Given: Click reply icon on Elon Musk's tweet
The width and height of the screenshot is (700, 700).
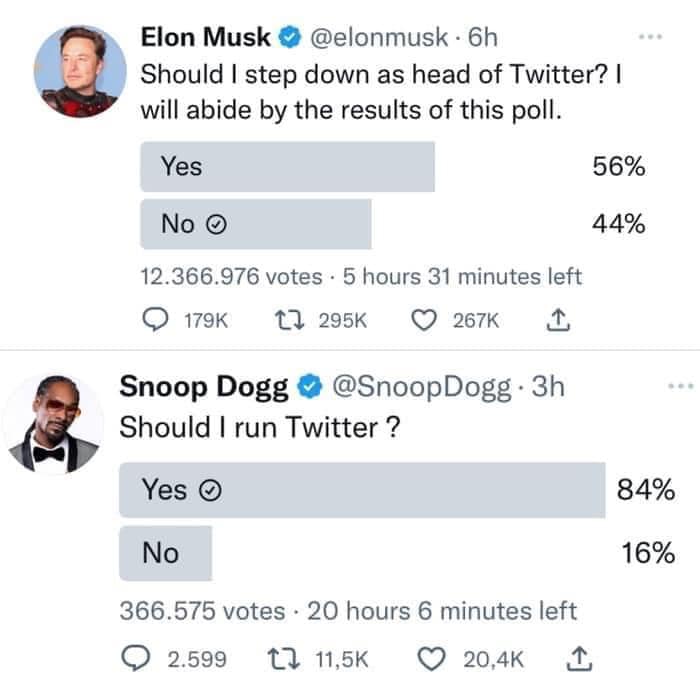Looking at the screenshot, I should tap(157, 320).
